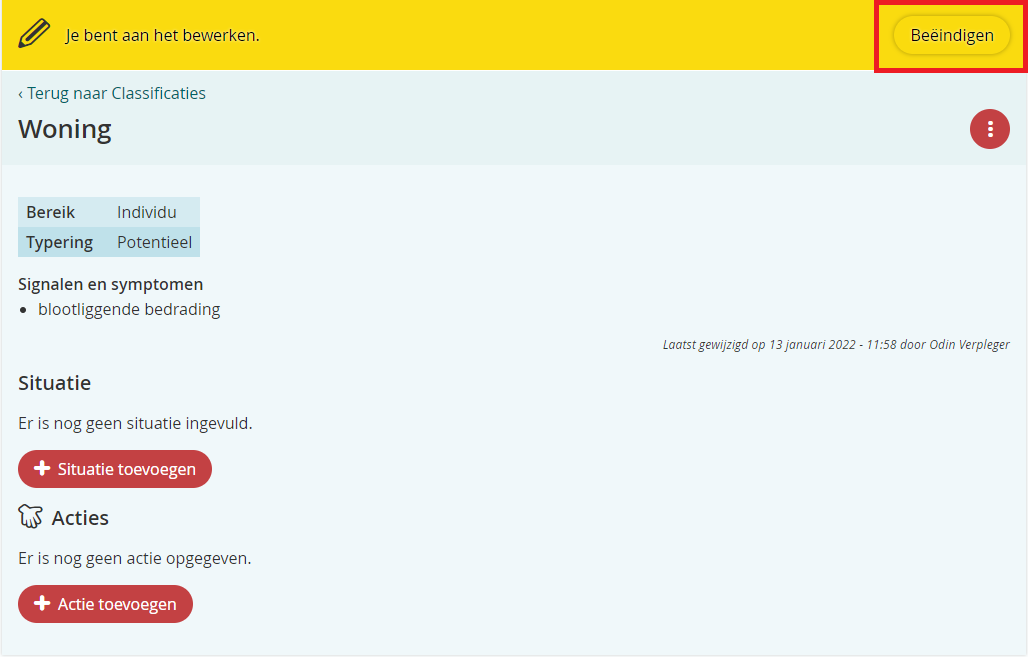The image size is (1028, 657).
Task: Click the Potentieel value in the table
Action: [x=154, y=242]
